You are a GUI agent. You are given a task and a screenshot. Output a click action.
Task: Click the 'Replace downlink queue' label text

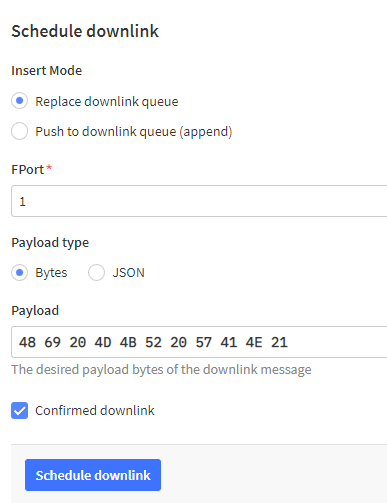pyautogui.click(x=107, y=101)
